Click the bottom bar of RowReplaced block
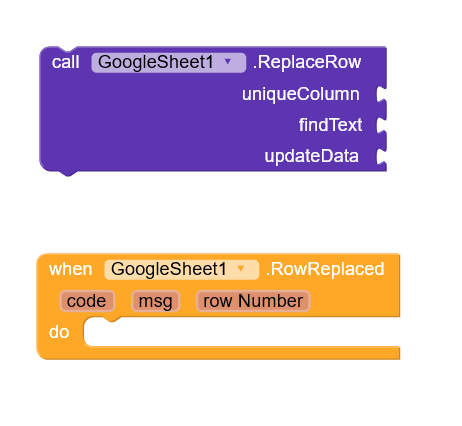This screenshot has height=426, width=462. click(220, 353)
